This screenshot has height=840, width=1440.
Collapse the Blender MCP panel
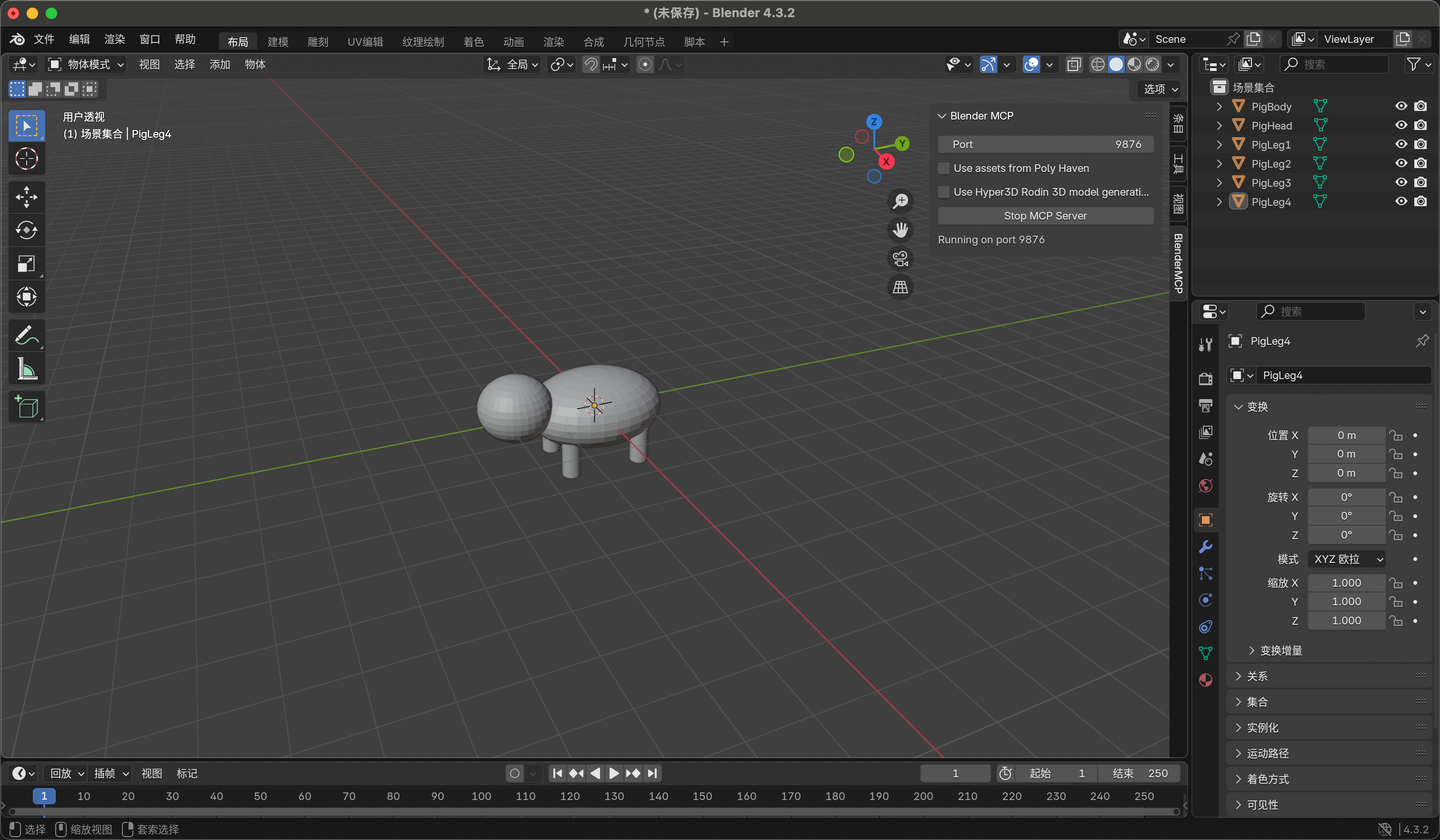click(942, 116)
